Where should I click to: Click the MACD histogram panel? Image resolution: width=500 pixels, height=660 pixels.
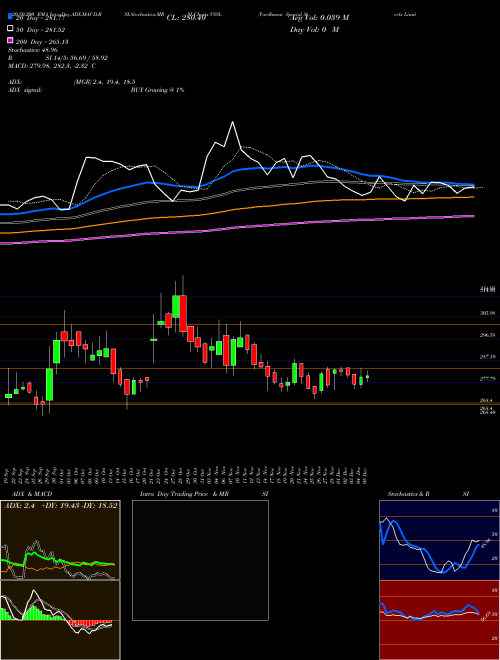point(60,620)
